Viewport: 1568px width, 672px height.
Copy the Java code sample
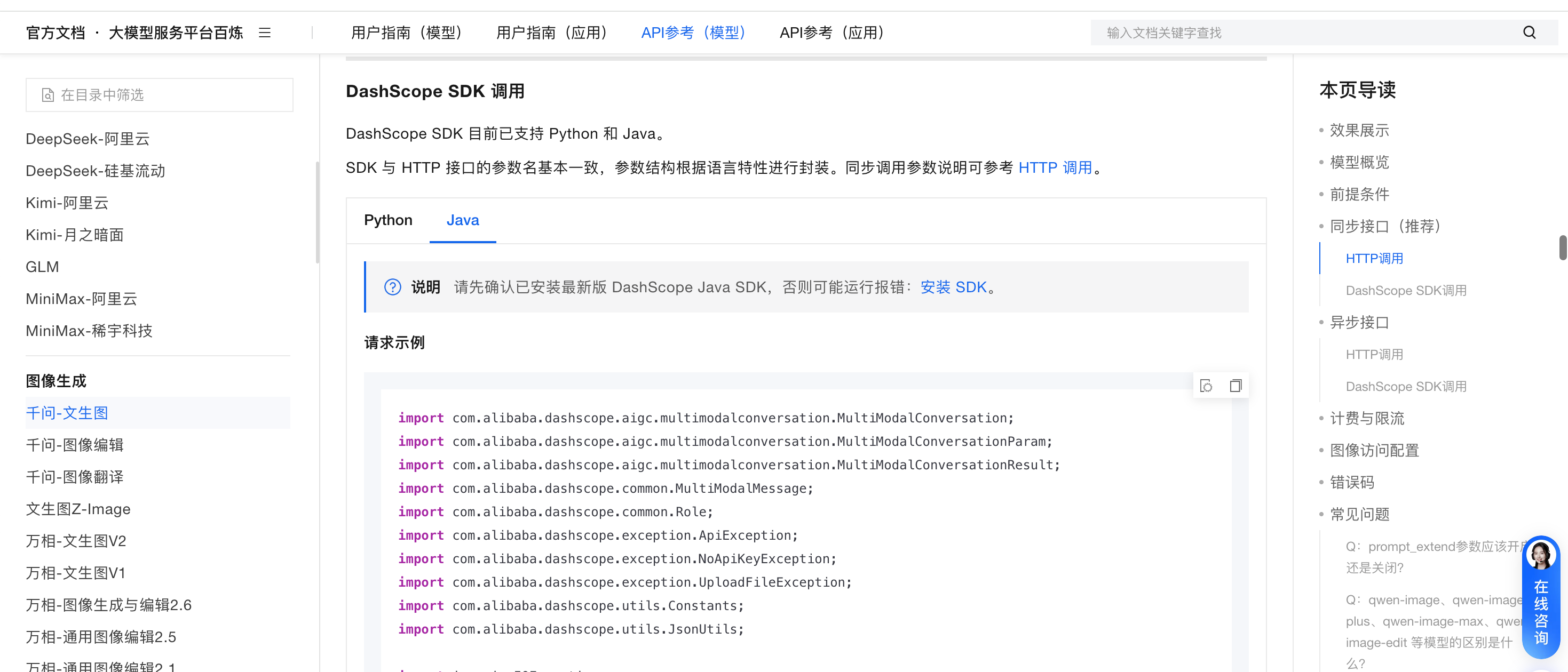tap(1235, 386)
